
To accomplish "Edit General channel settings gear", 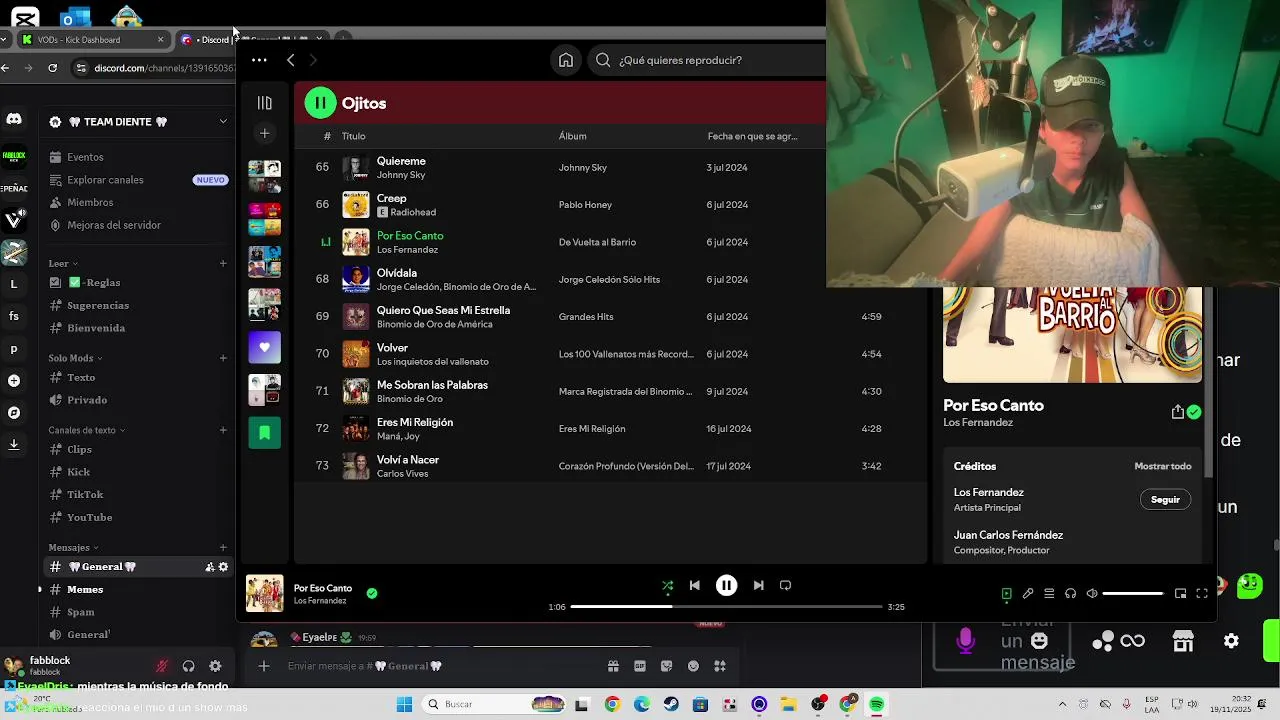I will point(223,567).
